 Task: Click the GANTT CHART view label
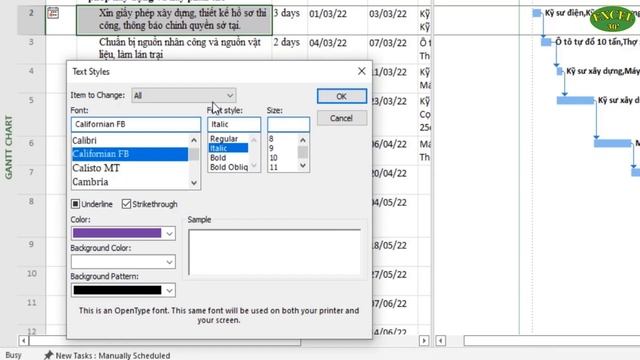click(x=9, y=147)
